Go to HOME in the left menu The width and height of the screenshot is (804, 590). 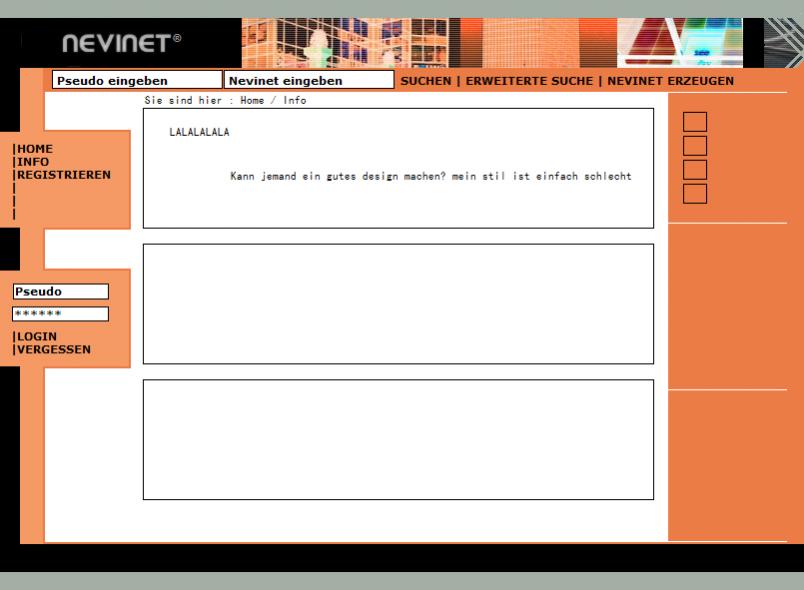tap(34, 149)
